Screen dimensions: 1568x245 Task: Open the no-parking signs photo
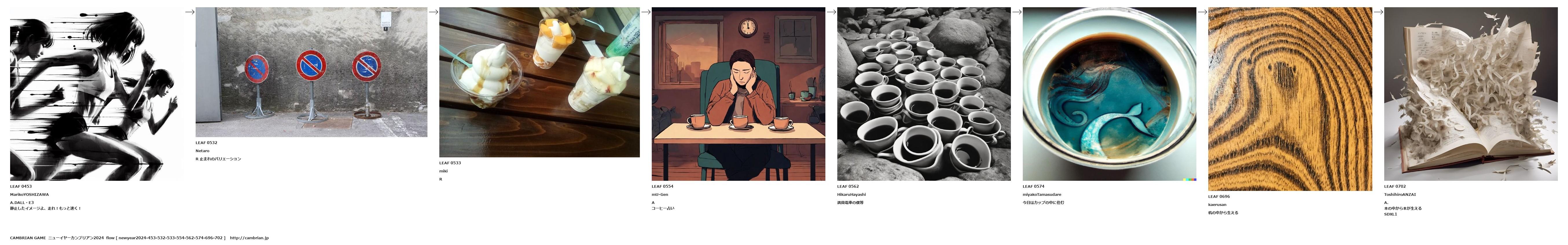311,72
